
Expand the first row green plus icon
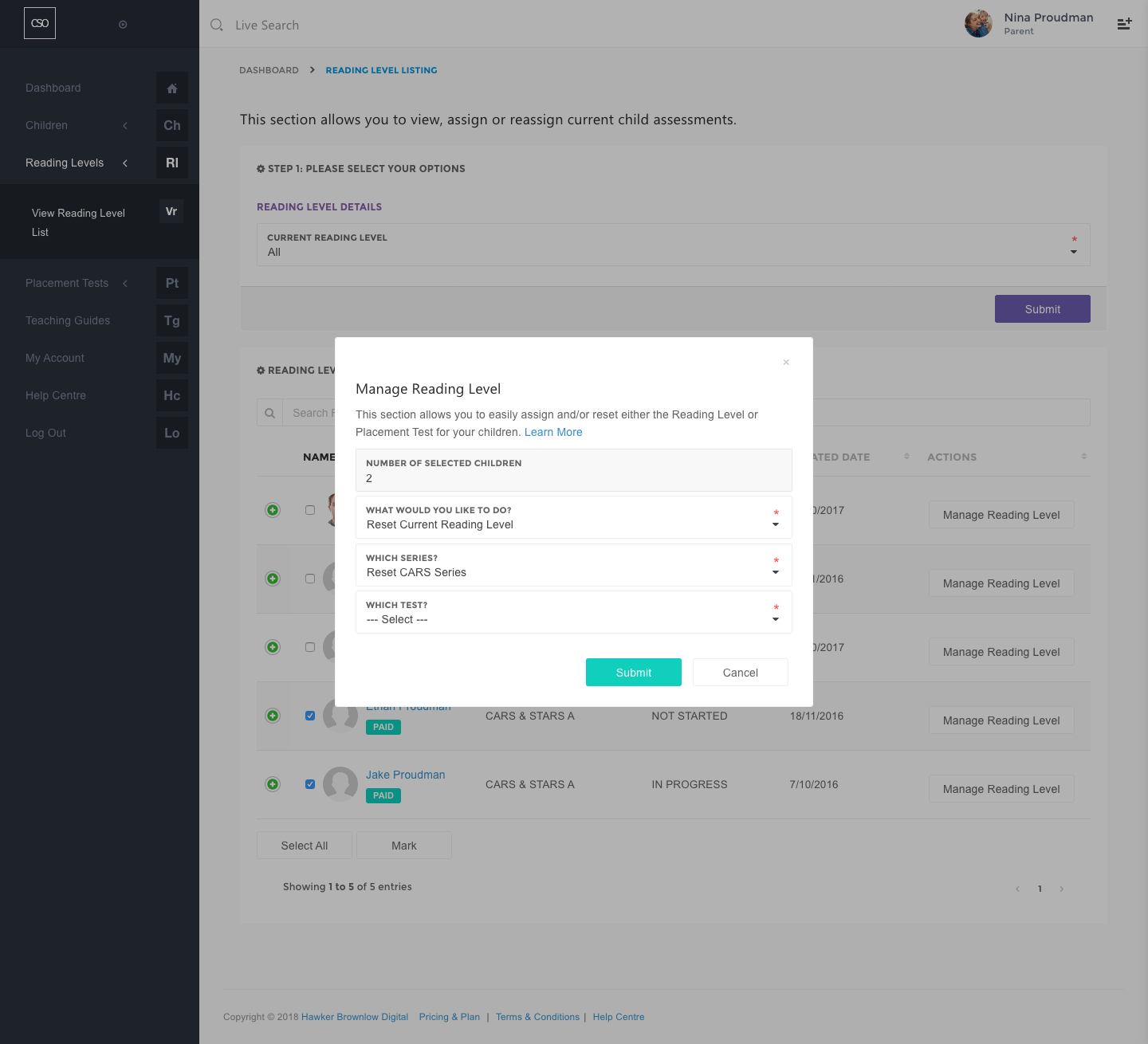pos(273,510)
